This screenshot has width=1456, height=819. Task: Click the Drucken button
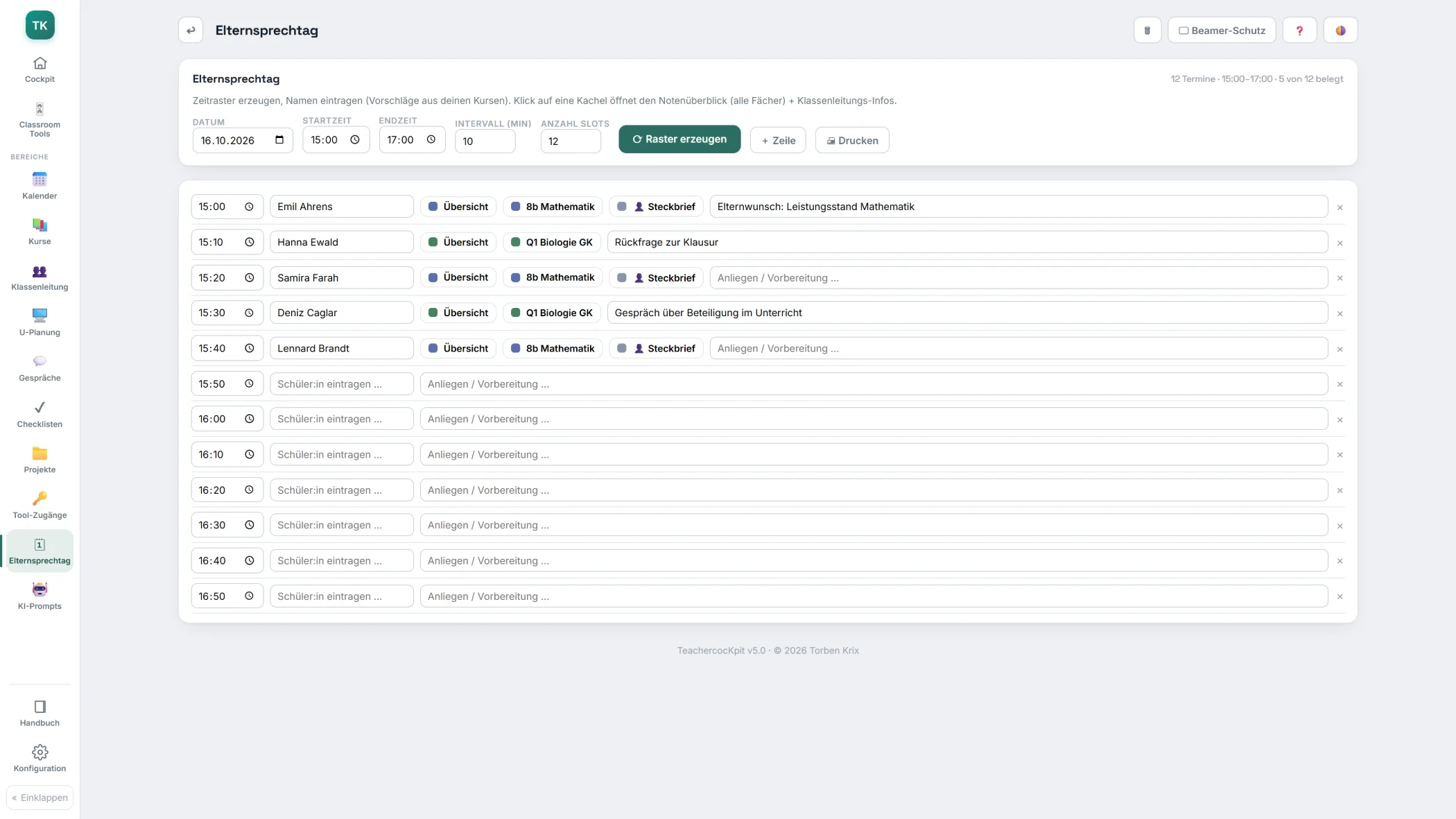[x=852, y=140]
